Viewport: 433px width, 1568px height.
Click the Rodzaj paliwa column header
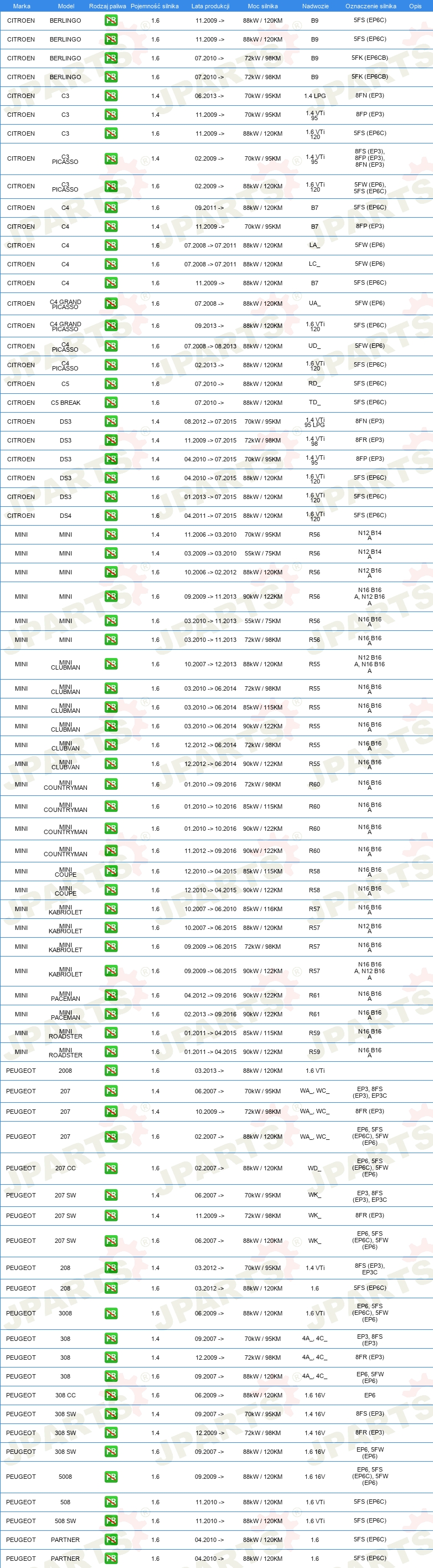(x=107, y=6)
